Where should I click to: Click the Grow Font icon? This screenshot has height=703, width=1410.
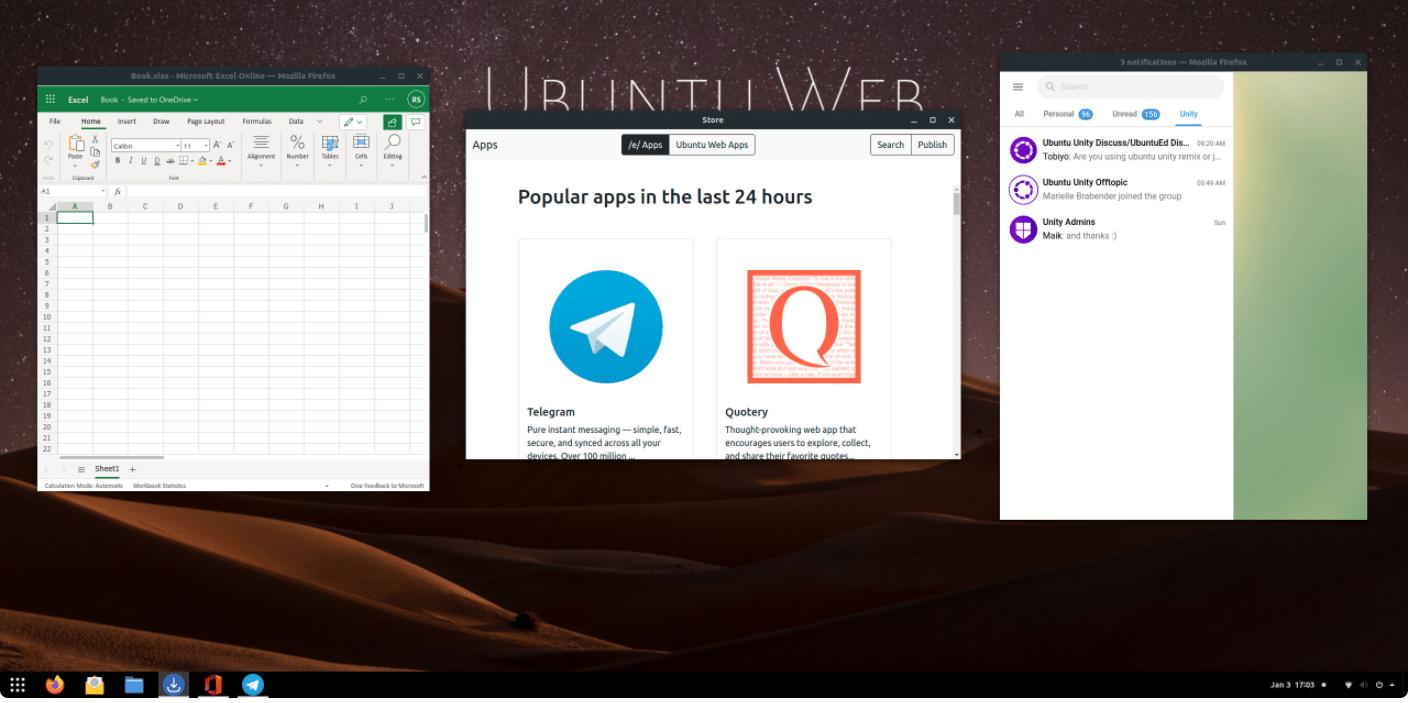click(x=217, y=145)
